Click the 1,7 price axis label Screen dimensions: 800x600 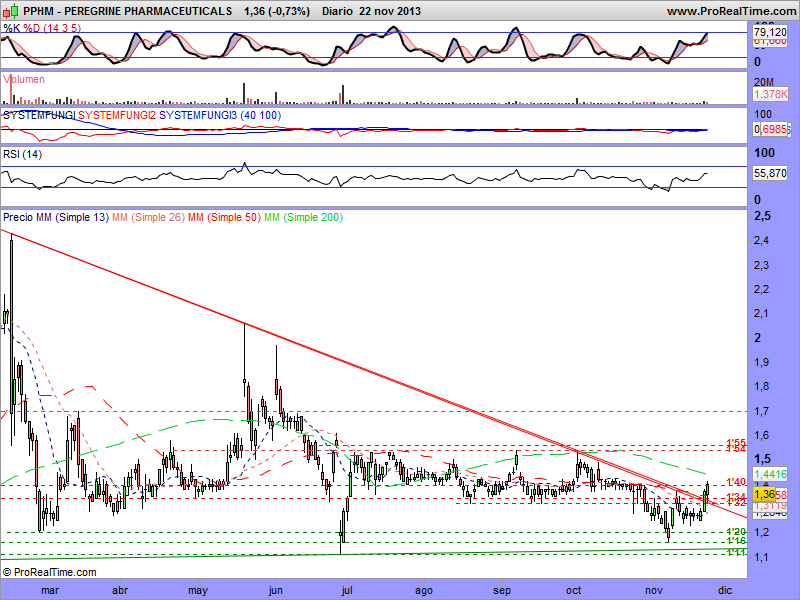pyautogui.click(x=762, y=411)
